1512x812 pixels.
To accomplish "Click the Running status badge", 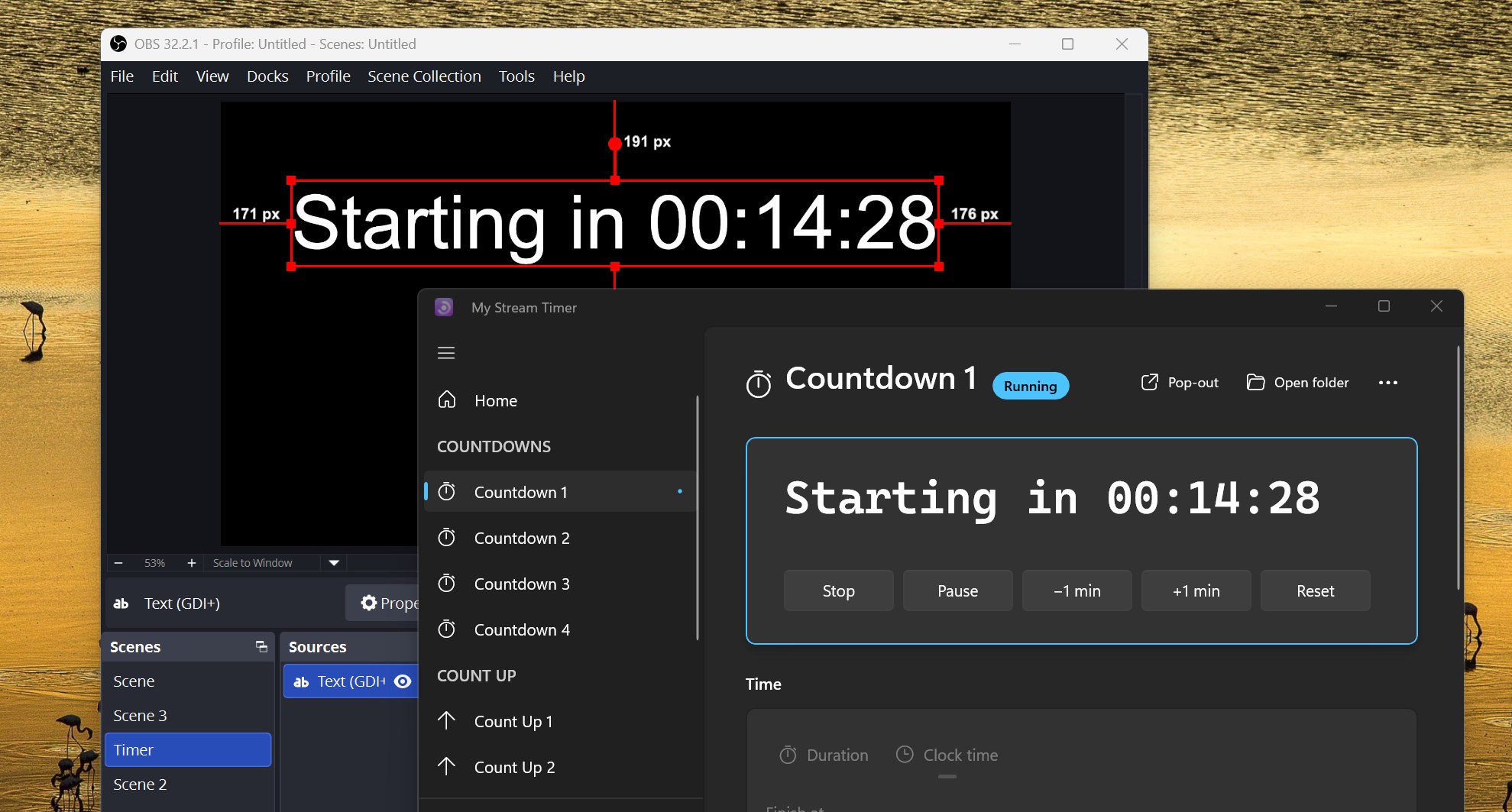I will 1030,386.
